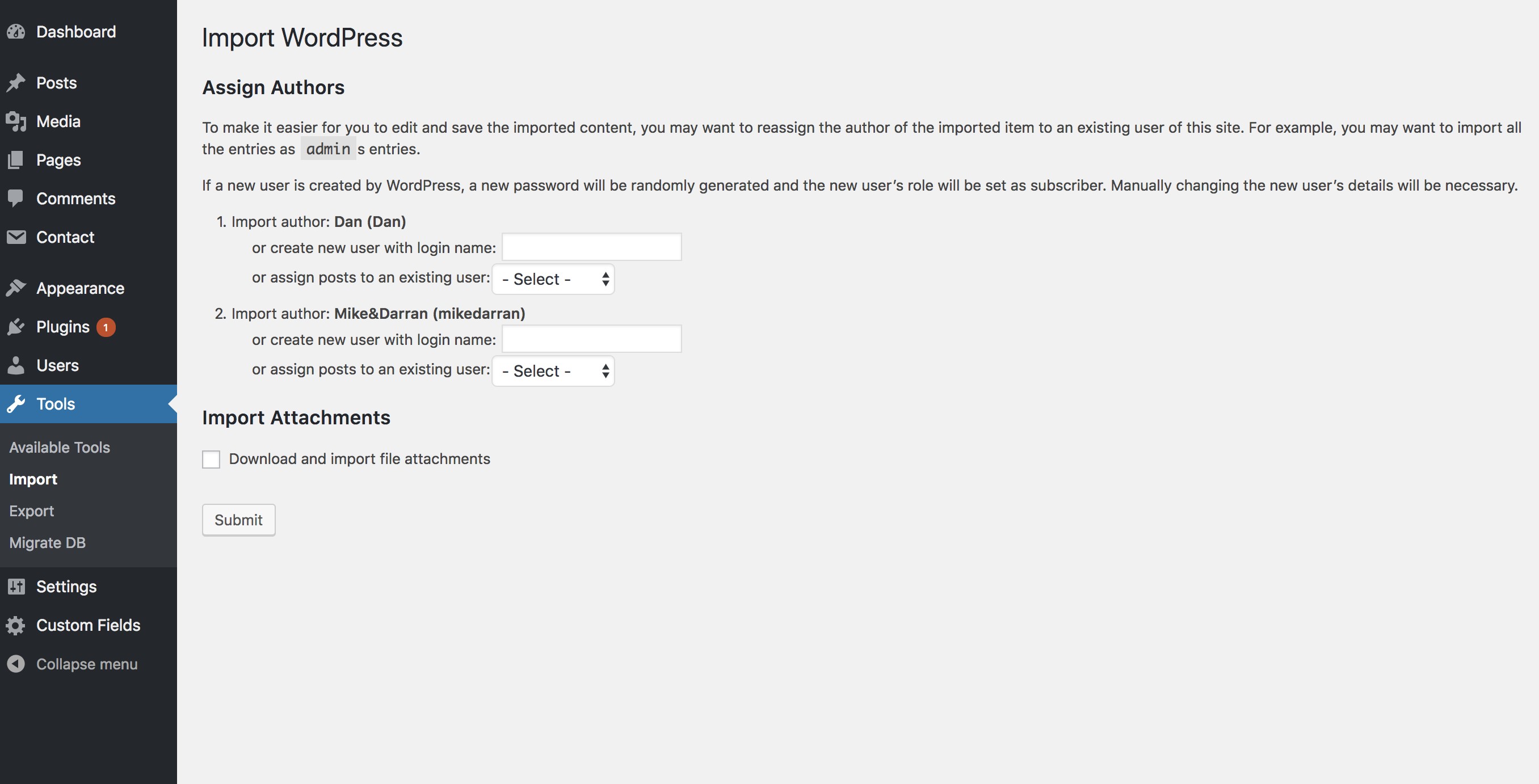The image size is (1539, 784).
Task: Open Available Tools submenu item
Action: [x=60, y=447]
